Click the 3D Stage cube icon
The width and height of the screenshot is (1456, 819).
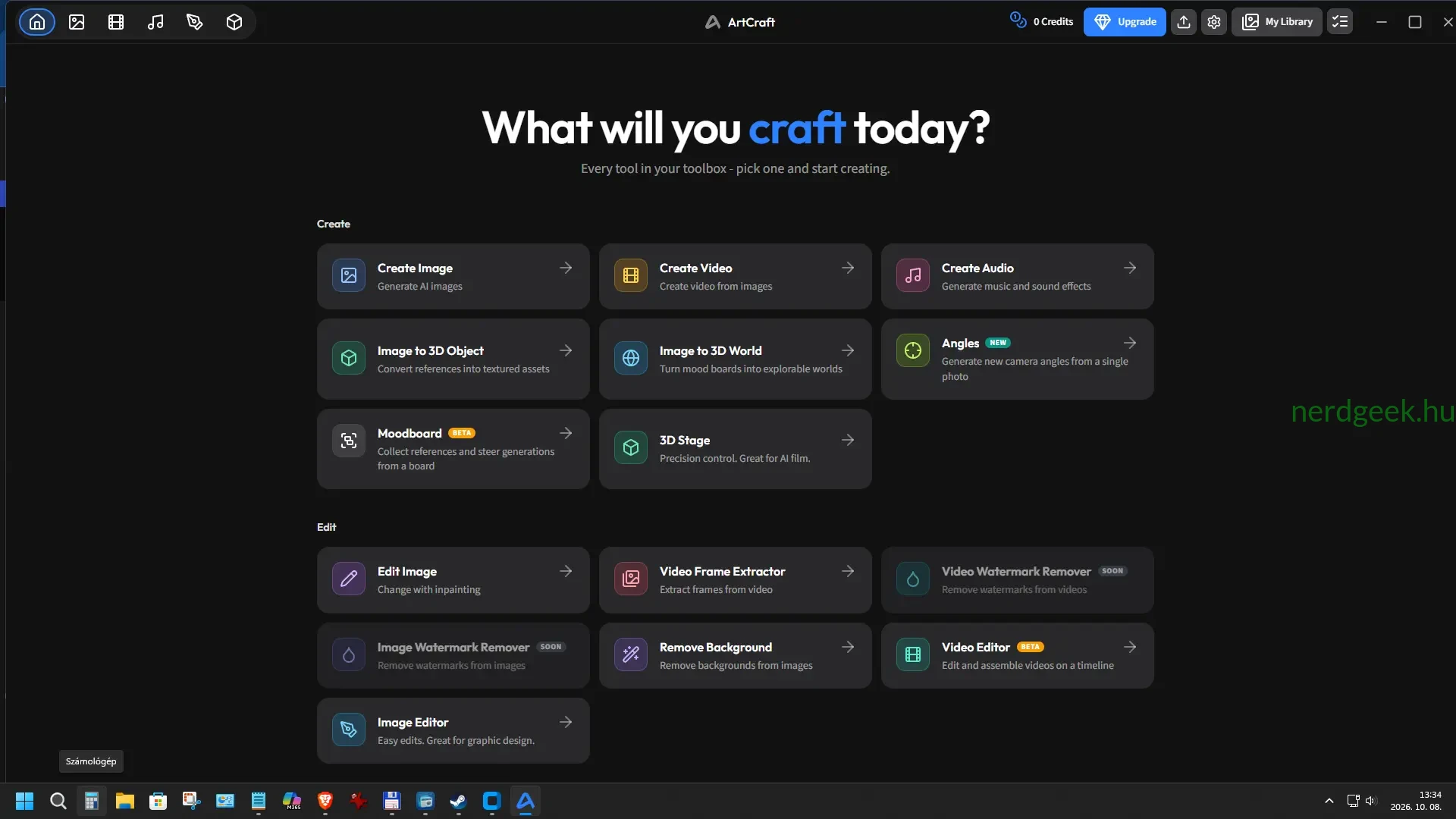point(631,448)
